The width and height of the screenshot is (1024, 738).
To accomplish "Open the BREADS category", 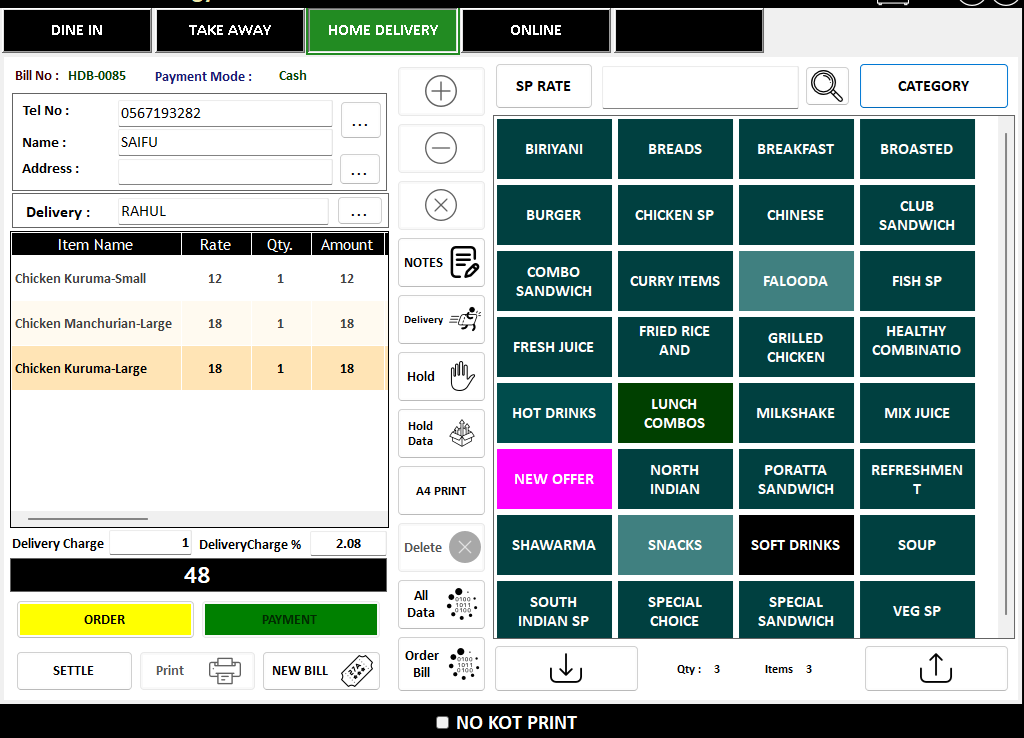I will (x=675, y=149).
